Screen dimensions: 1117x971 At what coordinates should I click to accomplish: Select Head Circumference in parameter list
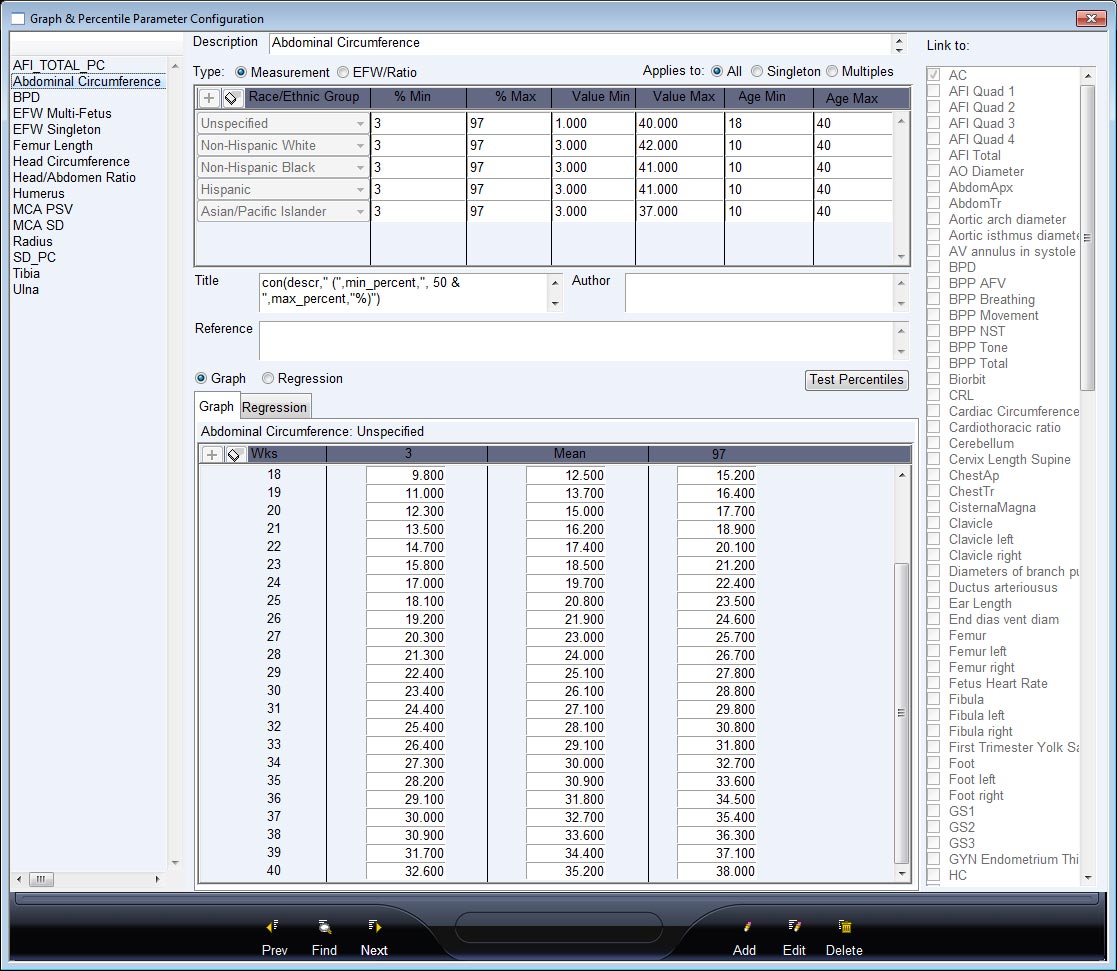coord(71,161)
